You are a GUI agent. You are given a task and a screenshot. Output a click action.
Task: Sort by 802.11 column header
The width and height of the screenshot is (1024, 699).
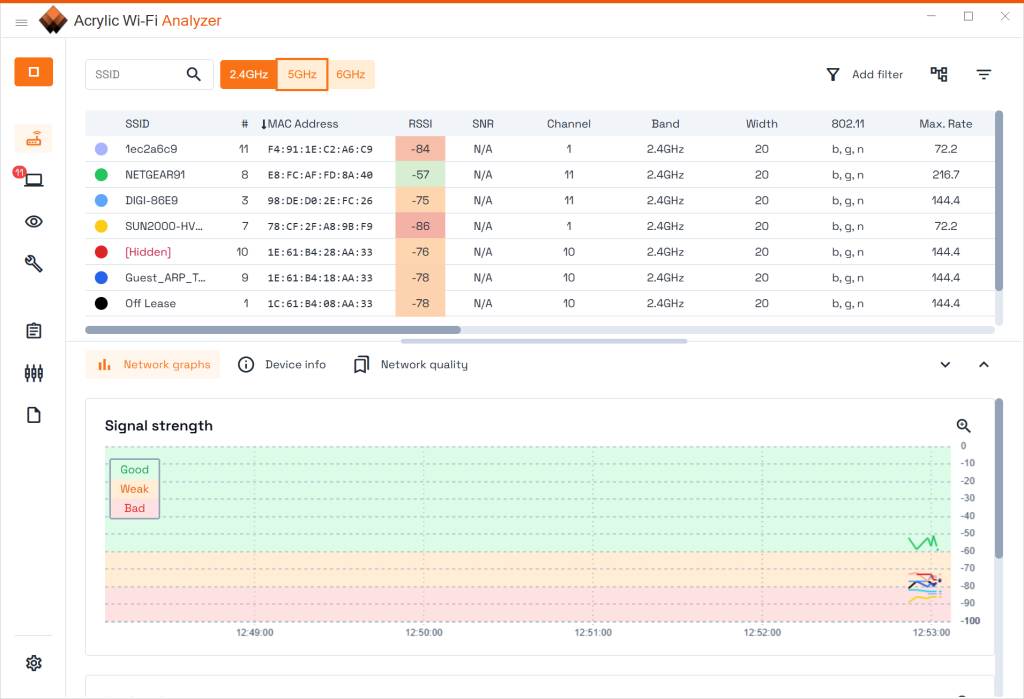pos(848,124)
